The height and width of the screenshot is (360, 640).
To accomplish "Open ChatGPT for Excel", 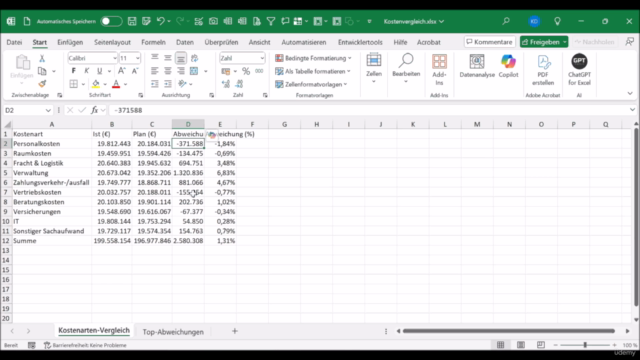I will (x=579, y=70).
